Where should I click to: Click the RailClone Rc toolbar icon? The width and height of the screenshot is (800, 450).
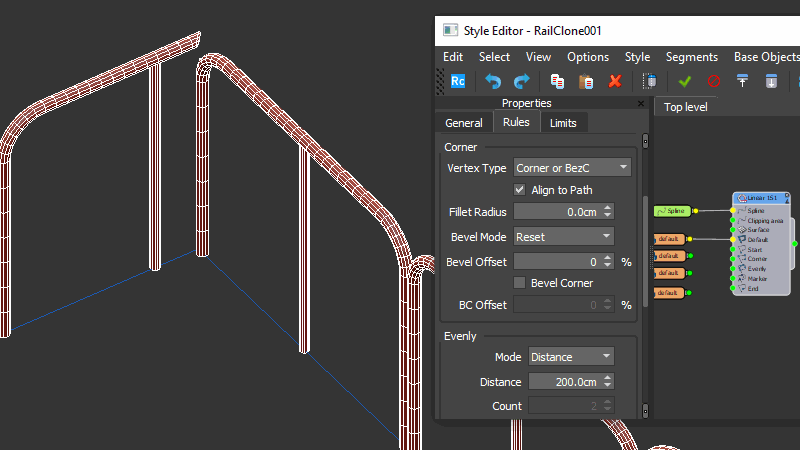pyautogui.click(x=458, y=81)
